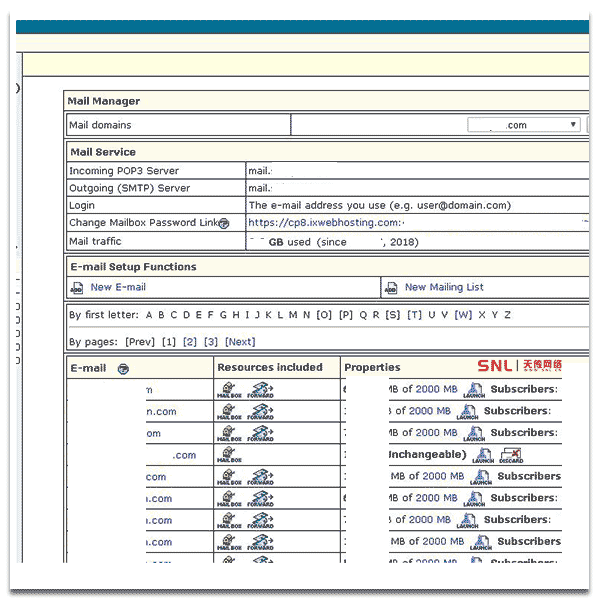Click Mail Box icon in sixth email row
The image size is (600, 600).
click(x=229, y=499)
